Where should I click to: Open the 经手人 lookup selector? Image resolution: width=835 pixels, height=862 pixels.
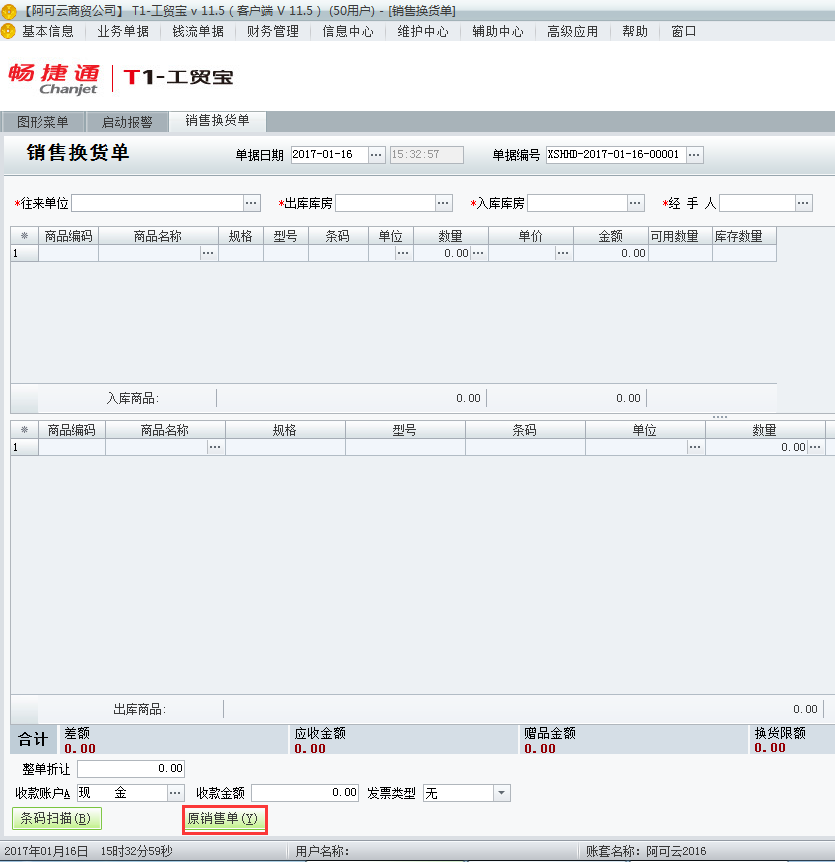coord(804,202)
